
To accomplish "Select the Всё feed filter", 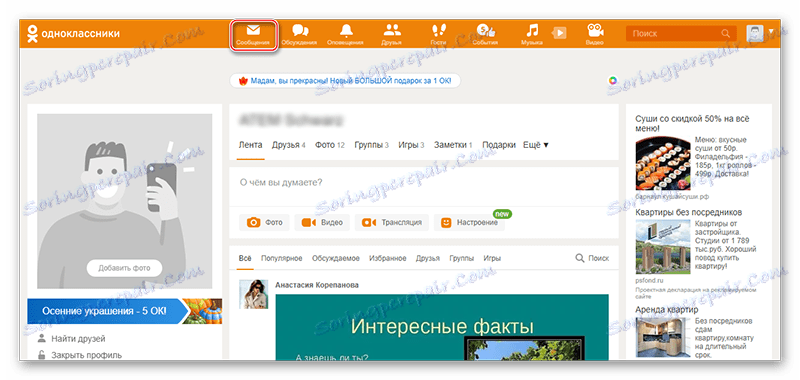I will point(245,259).
